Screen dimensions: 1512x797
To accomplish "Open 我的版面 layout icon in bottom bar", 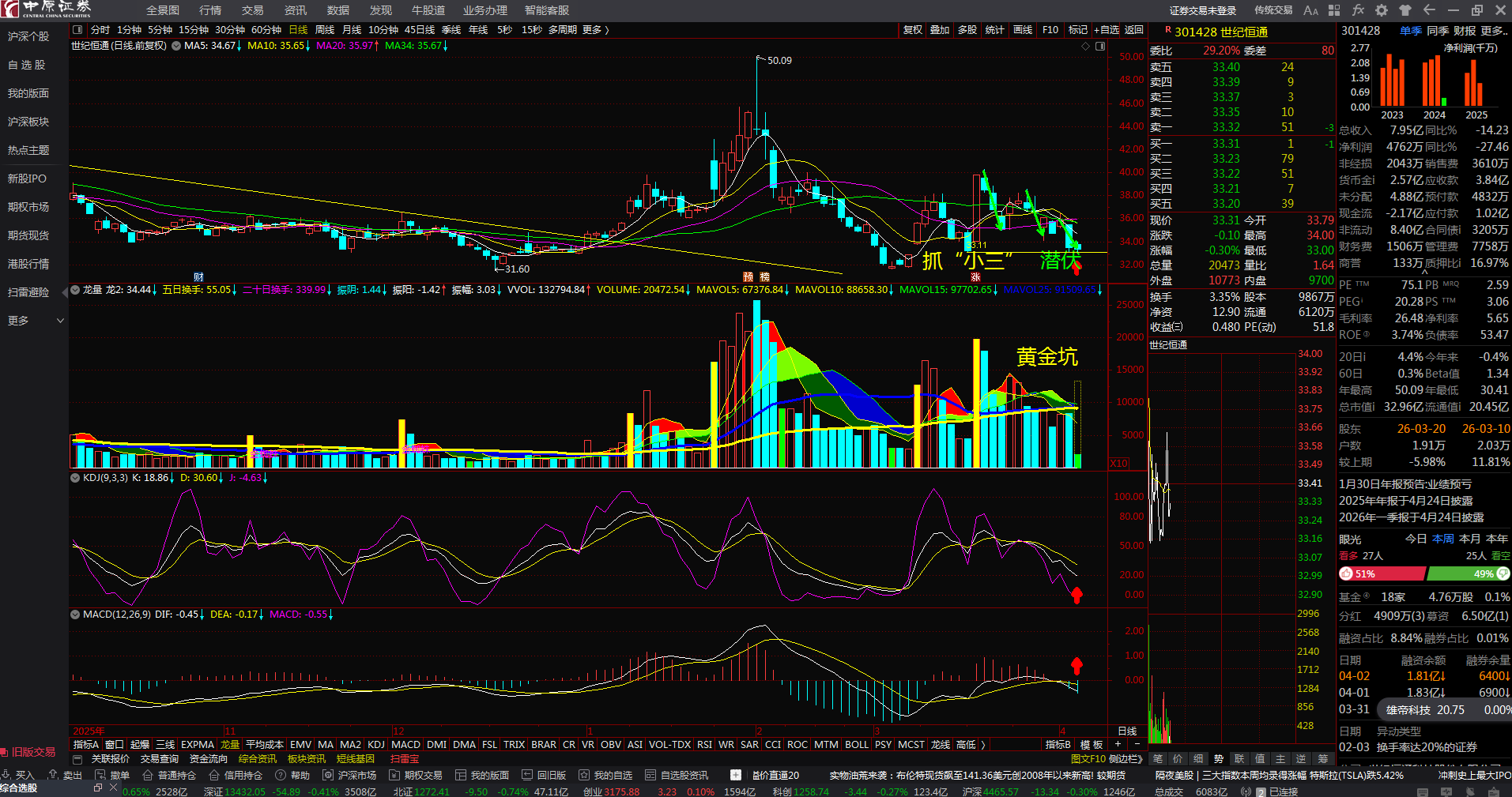I will click(460, 775).
